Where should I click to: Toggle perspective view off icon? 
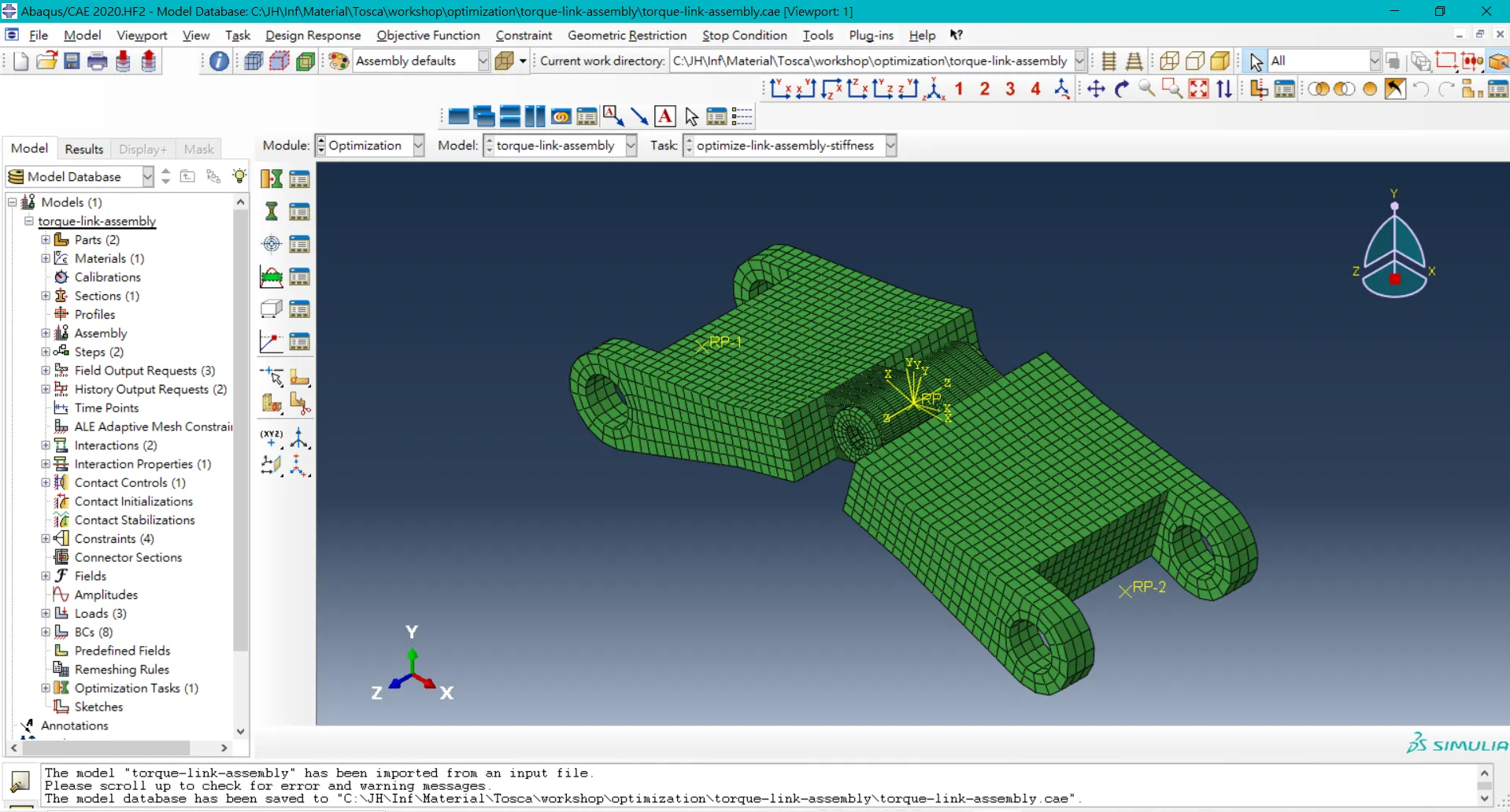click(x=1108, y=61)
